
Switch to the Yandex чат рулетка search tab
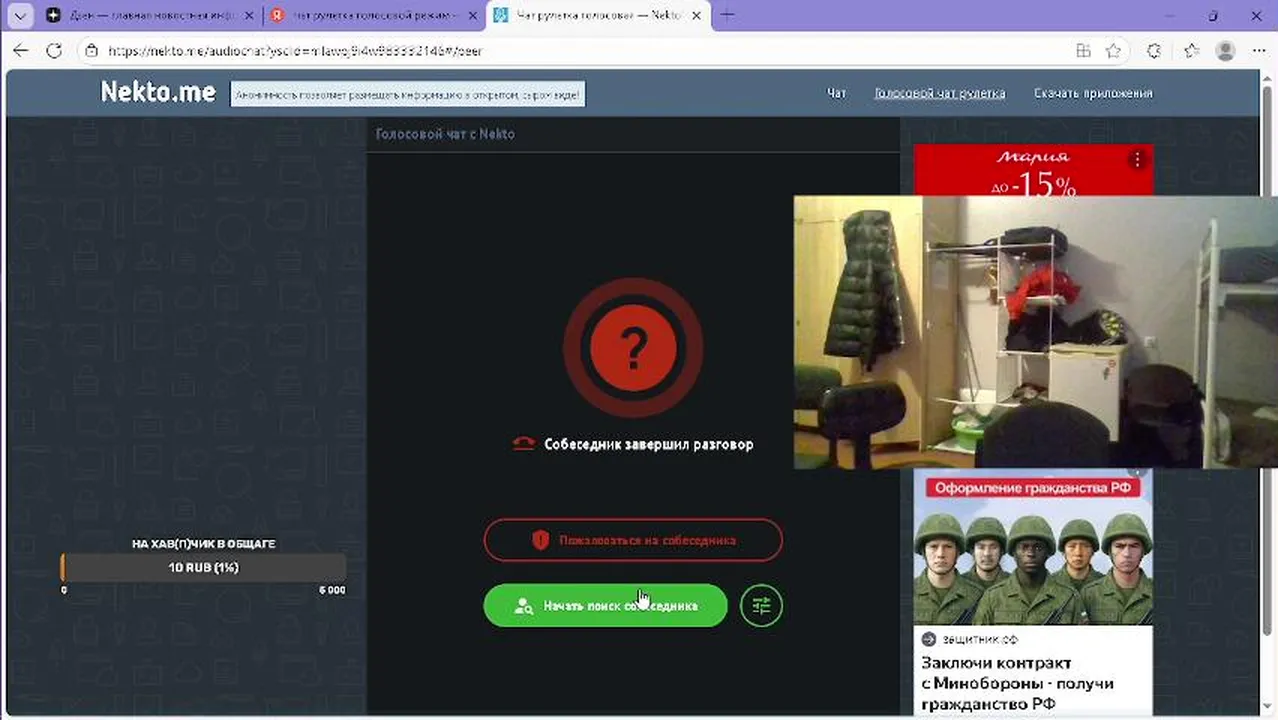tap(374, 15)
